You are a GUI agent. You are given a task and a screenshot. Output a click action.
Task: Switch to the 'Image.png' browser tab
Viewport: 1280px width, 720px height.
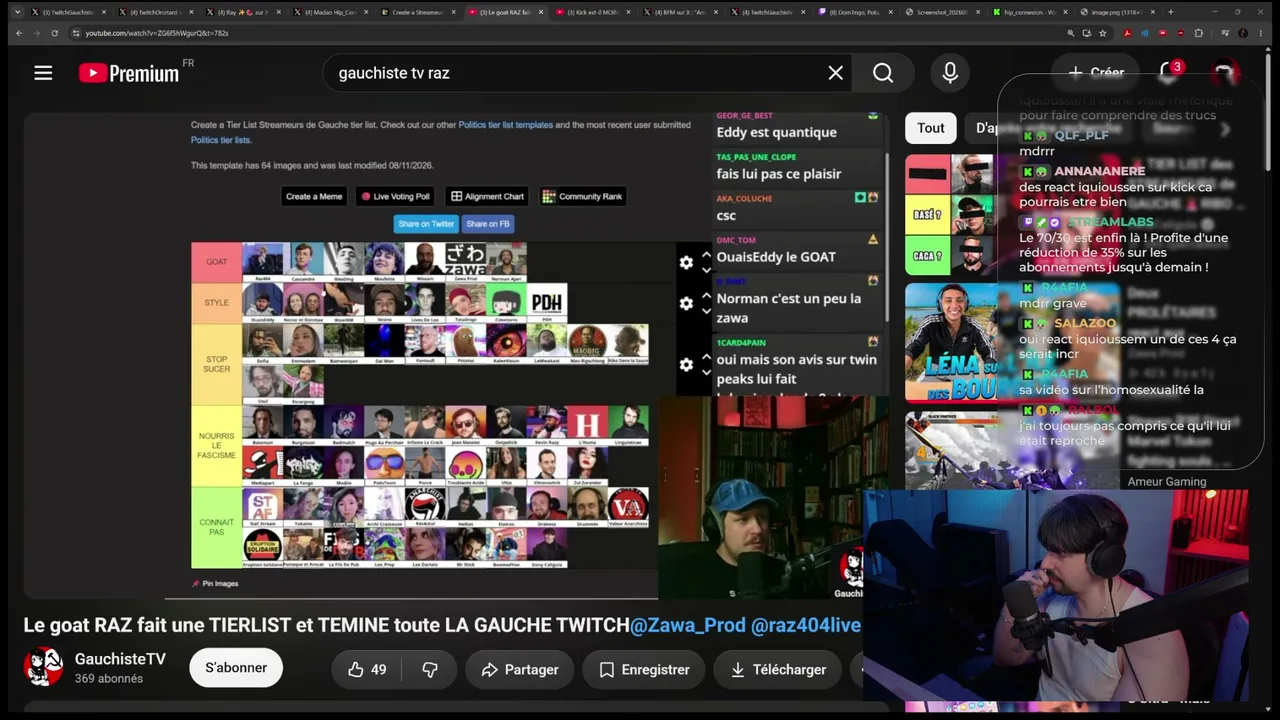pyautogui.click(x=1116, y=12)
